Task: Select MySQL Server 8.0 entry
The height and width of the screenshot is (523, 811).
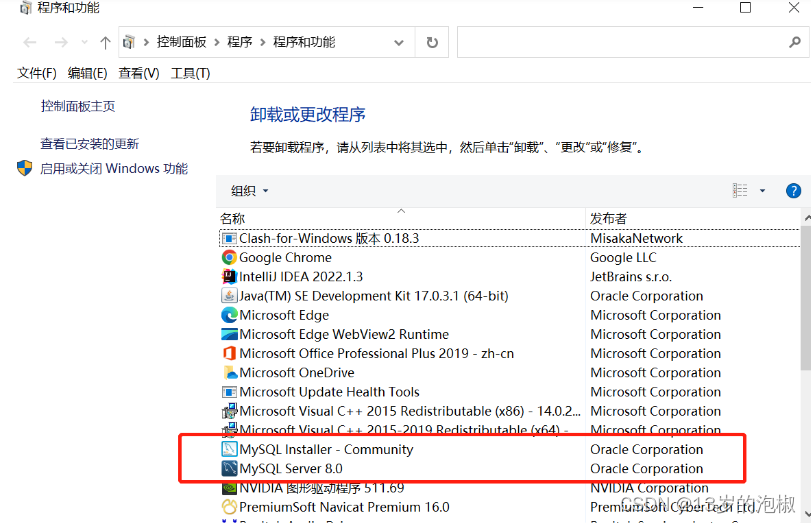Action: [291, 468]
